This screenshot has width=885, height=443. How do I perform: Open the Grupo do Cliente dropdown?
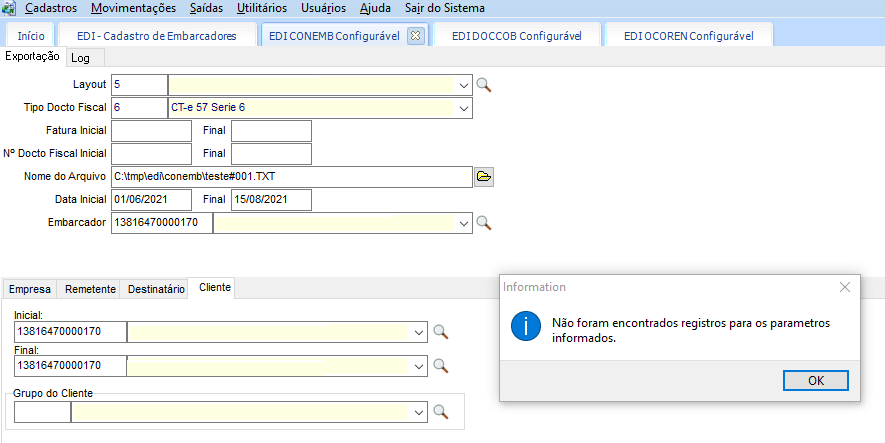[x=418, y=411]
